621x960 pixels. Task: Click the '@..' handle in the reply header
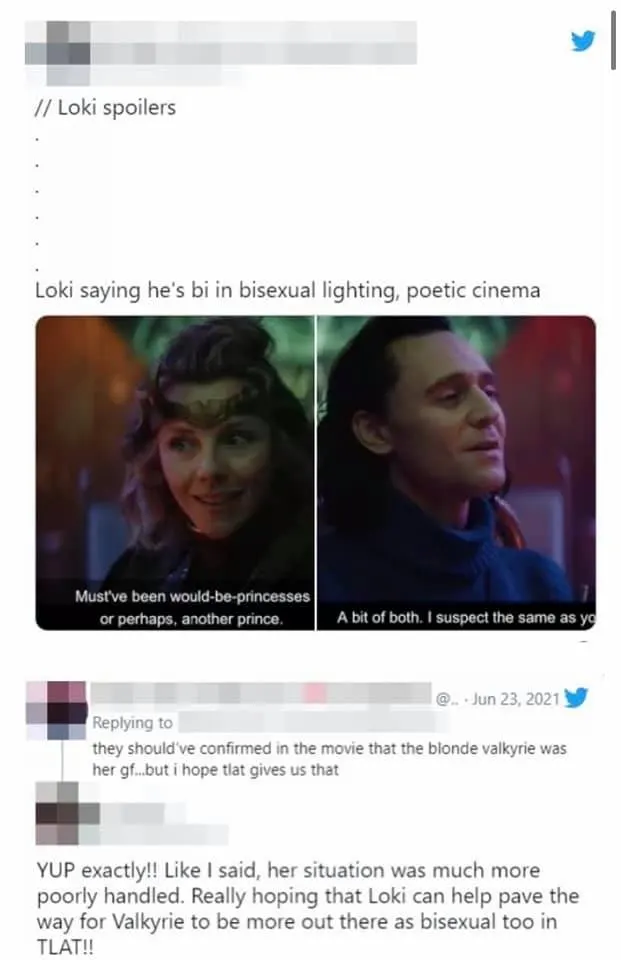coord(446,699)
